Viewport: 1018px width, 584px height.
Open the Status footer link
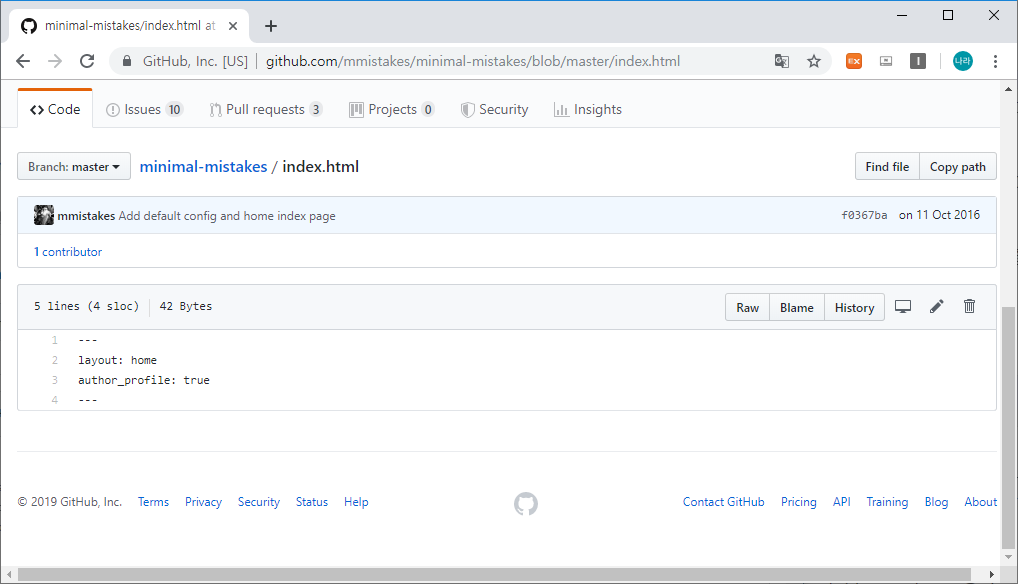point(312,502)
